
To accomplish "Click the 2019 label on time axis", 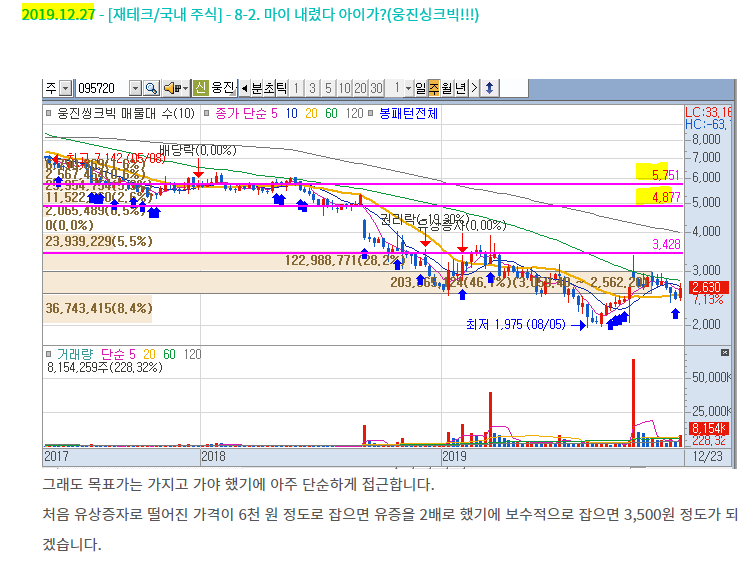I will tap(454, 457).
